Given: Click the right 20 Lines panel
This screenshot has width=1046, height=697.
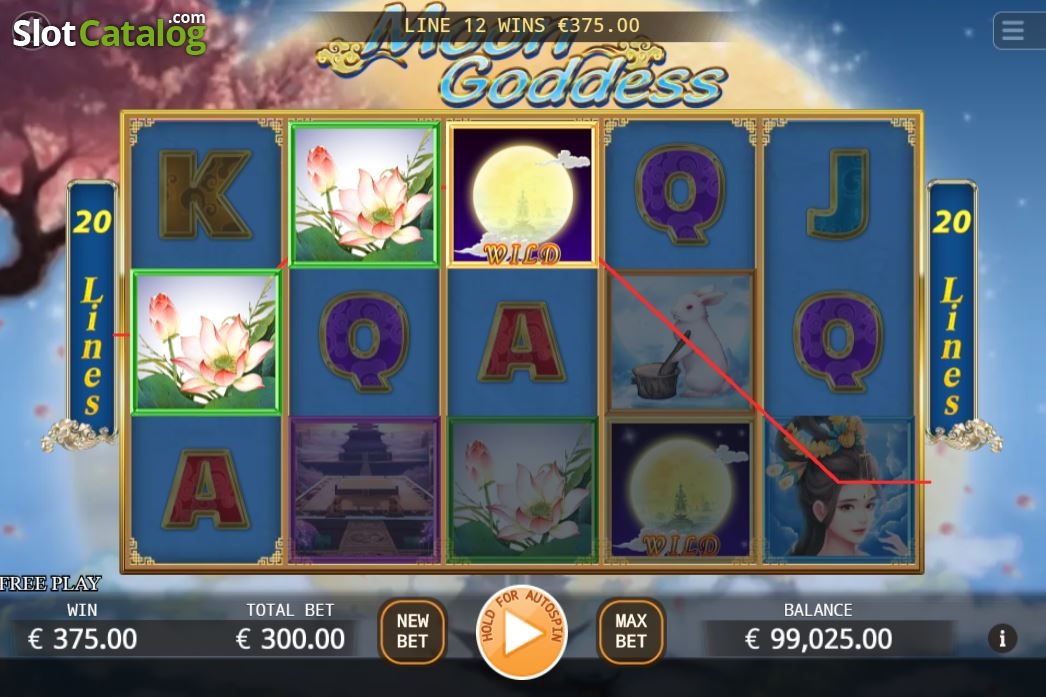Looking at the screenshot, I should pyautogui.click(x=952, y=309).
